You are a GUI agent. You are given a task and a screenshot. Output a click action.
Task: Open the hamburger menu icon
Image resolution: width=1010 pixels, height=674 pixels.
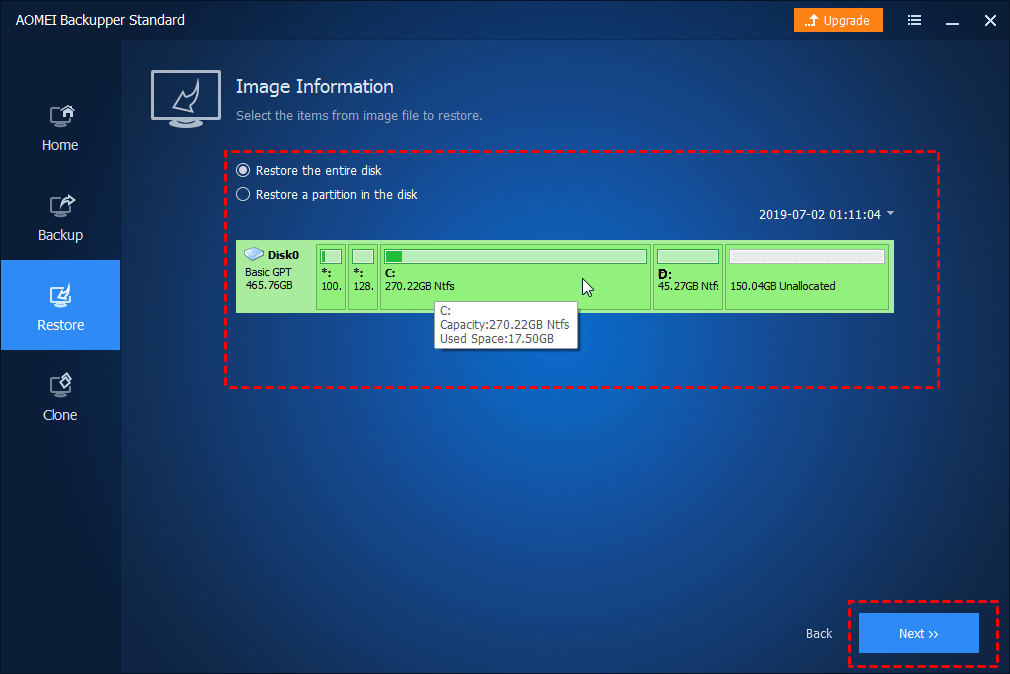pos(914,21)
